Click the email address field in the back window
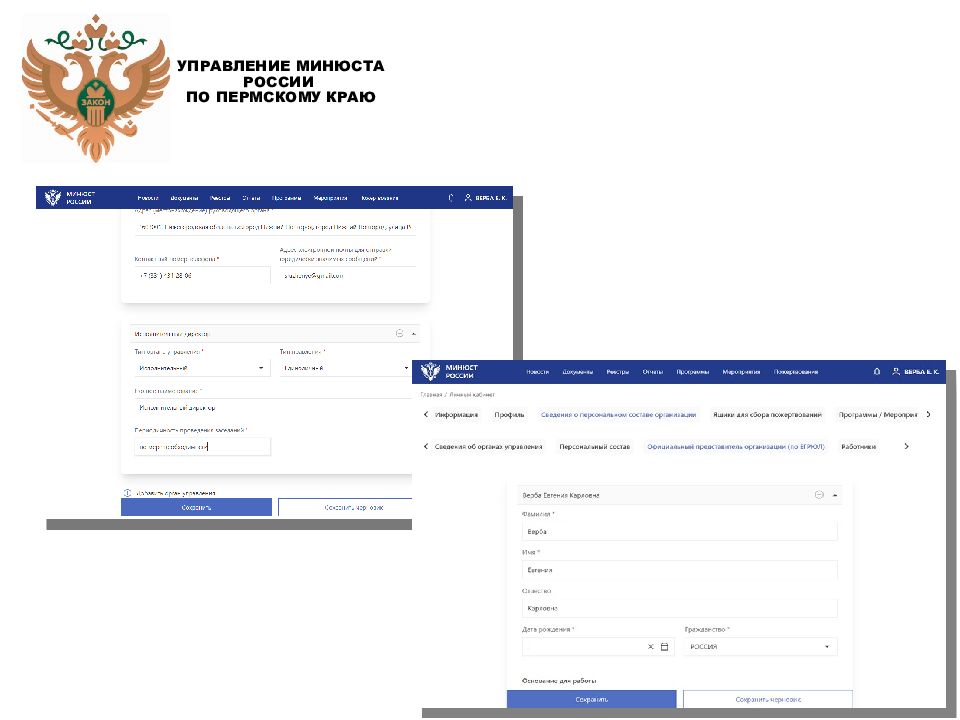960x720 pixels. point(348,276)
